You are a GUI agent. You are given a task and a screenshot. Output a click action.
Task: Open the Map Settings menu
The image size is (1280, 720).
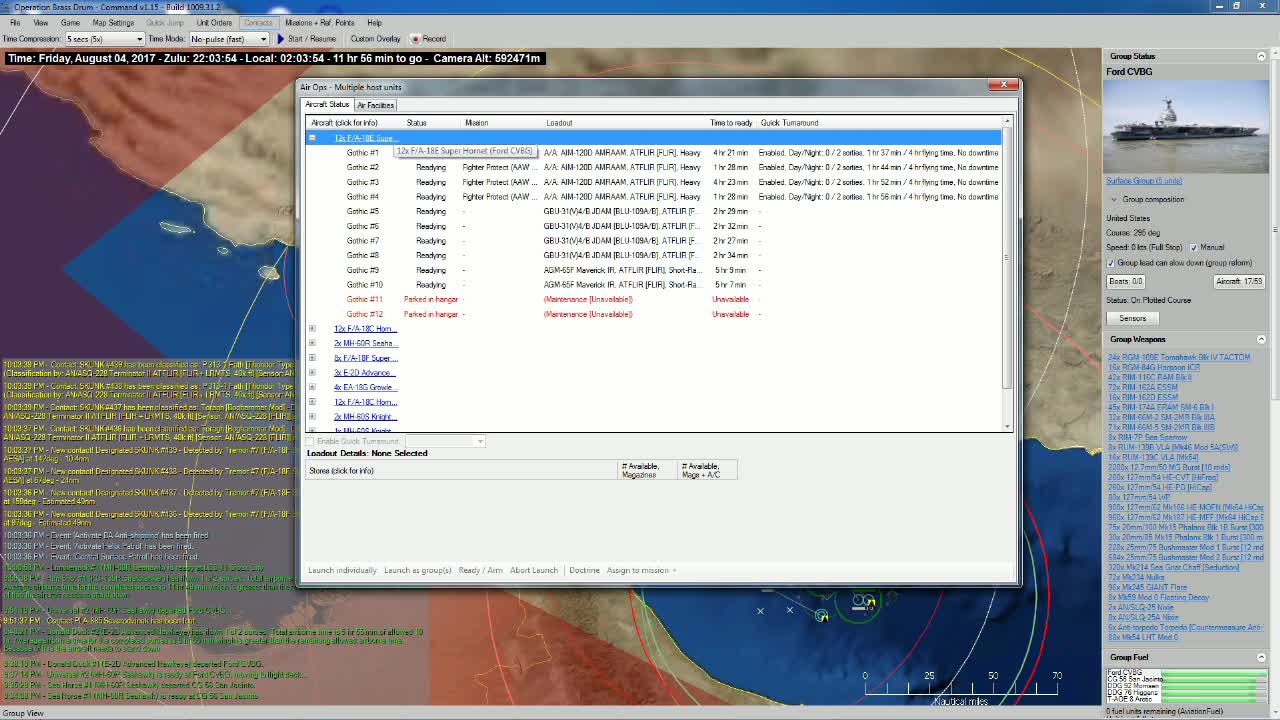point(113,22)
